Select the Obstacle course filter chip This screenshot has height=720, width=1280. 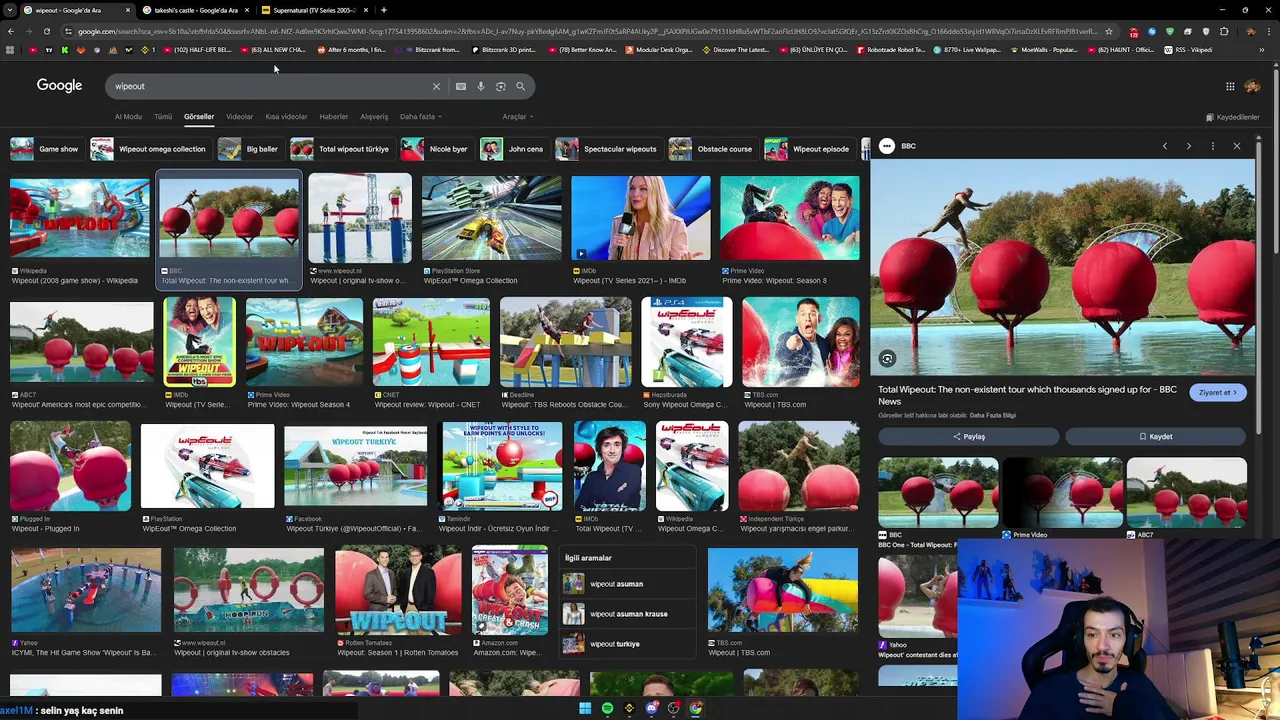click(x=712, y=149)
